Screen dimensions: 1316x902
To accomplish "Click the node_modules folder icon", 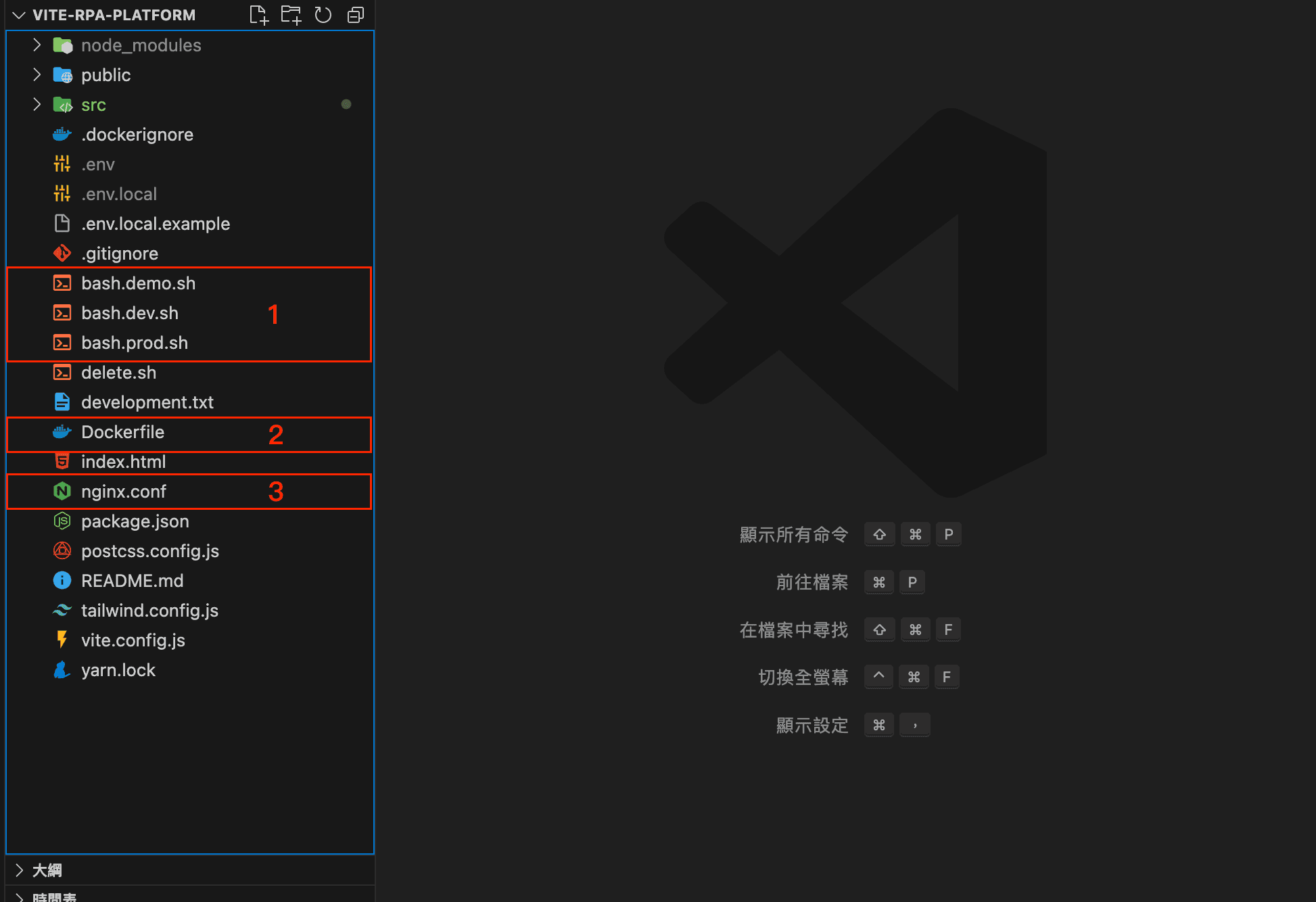I will point(62,45).
